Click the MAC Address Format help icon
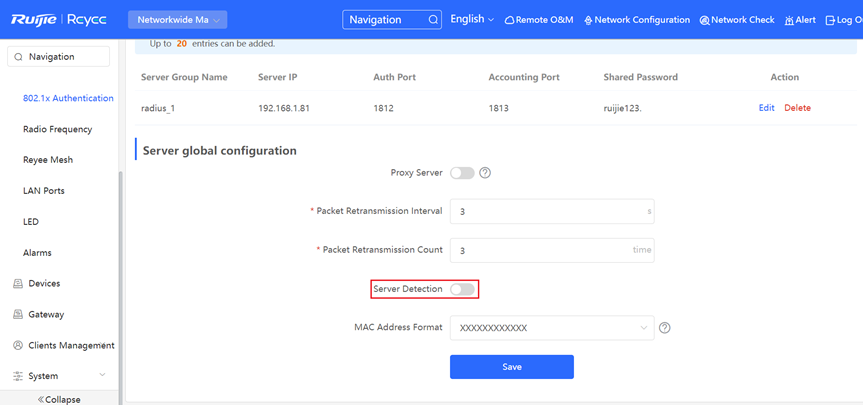 coord(664,328)
